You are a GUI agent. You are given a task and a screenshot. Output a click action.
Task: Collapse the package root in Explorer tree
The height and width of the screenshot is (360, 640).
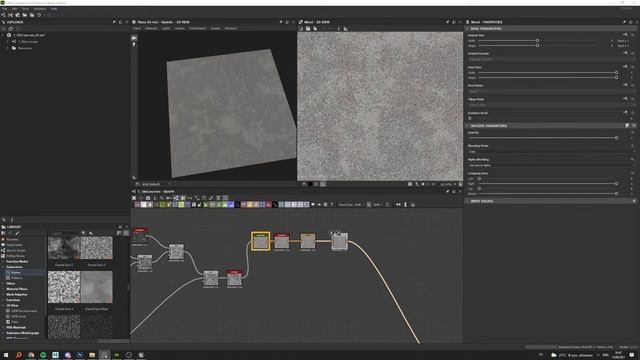pos(4,35)
